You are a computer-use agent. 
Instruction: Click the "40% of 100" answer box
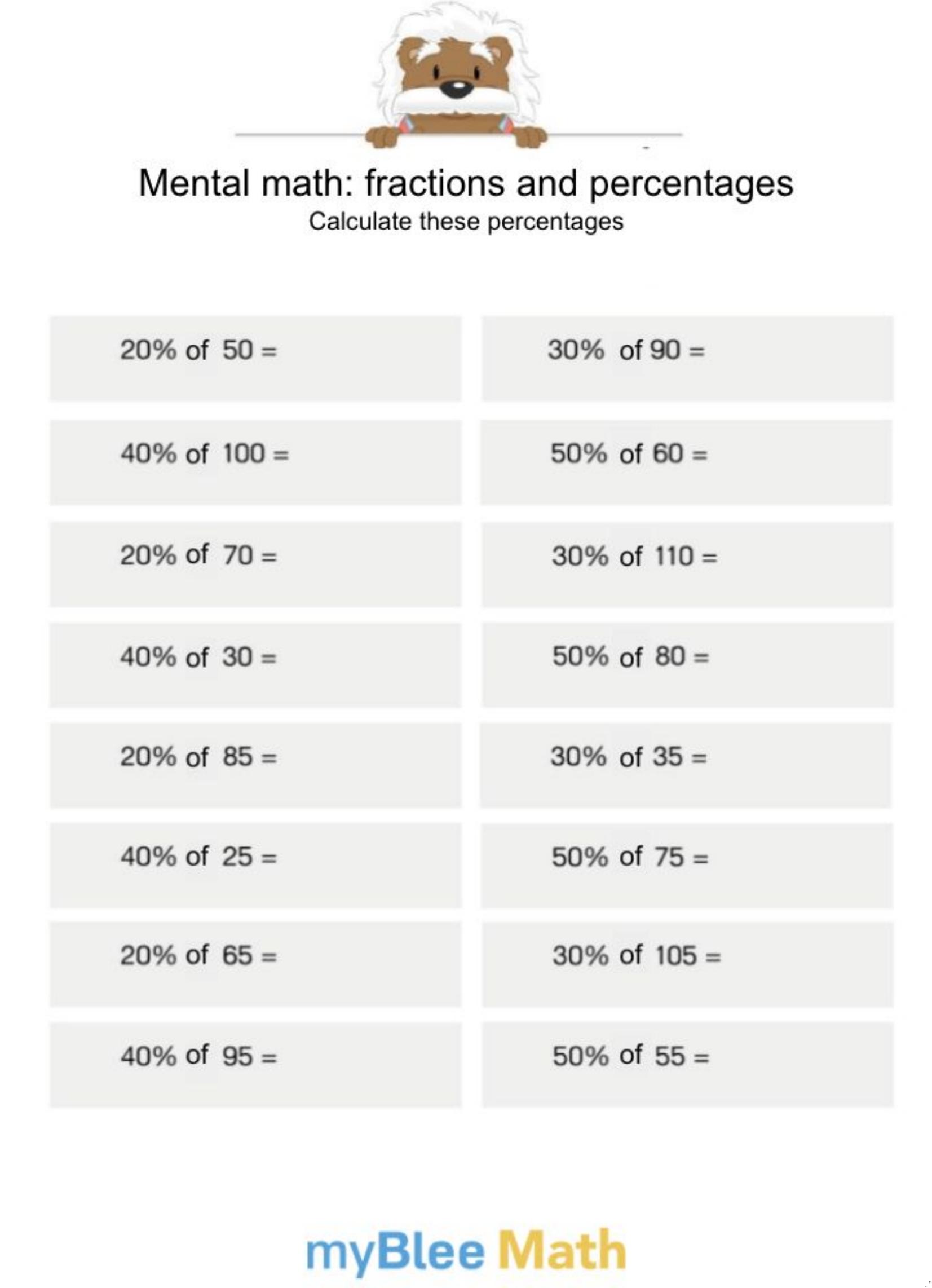255,462
